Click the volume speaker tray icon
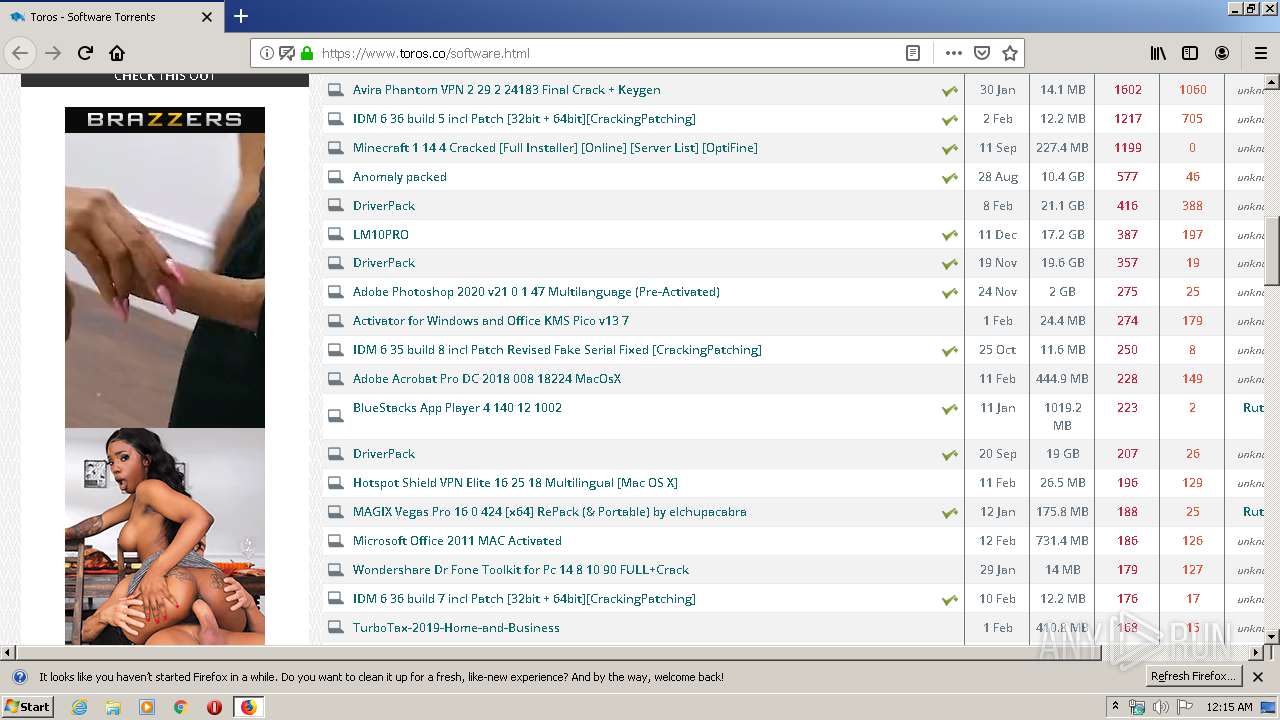The image size is (1280, 720). point(1160,707)
